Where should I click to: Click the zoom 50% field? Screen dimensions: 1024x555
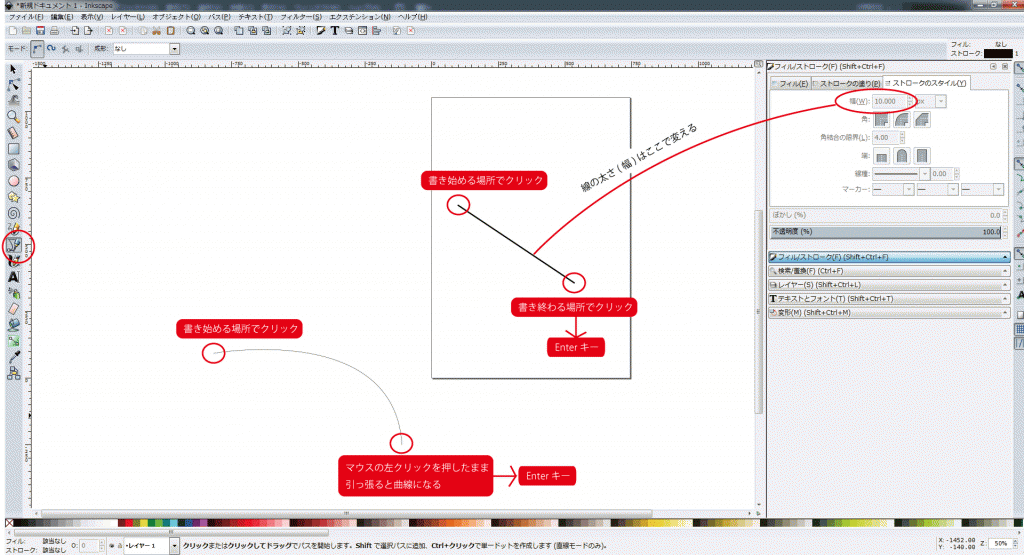[1000, 543]
